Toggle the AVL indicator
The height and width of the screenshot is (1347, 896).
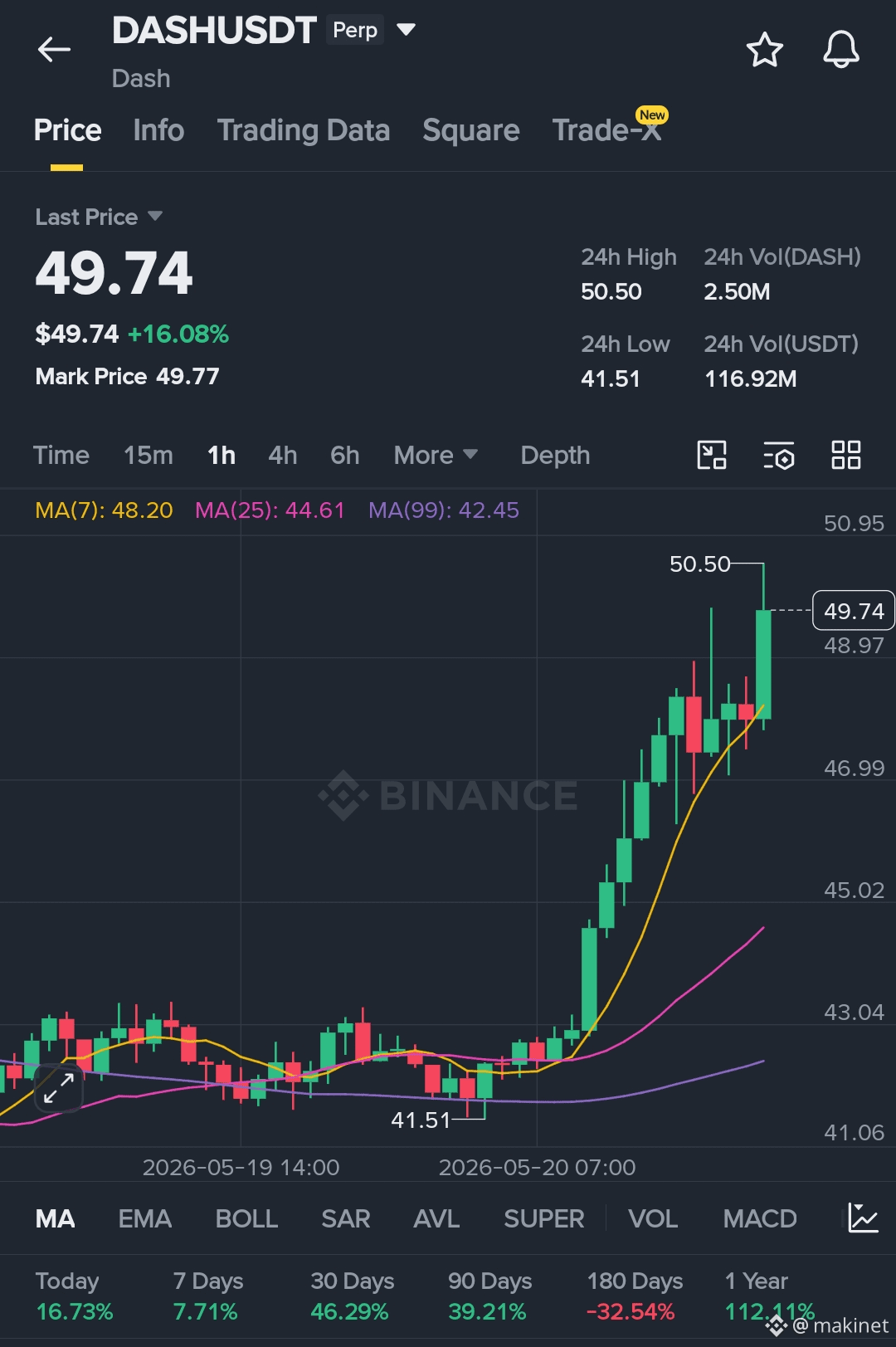436,1218
